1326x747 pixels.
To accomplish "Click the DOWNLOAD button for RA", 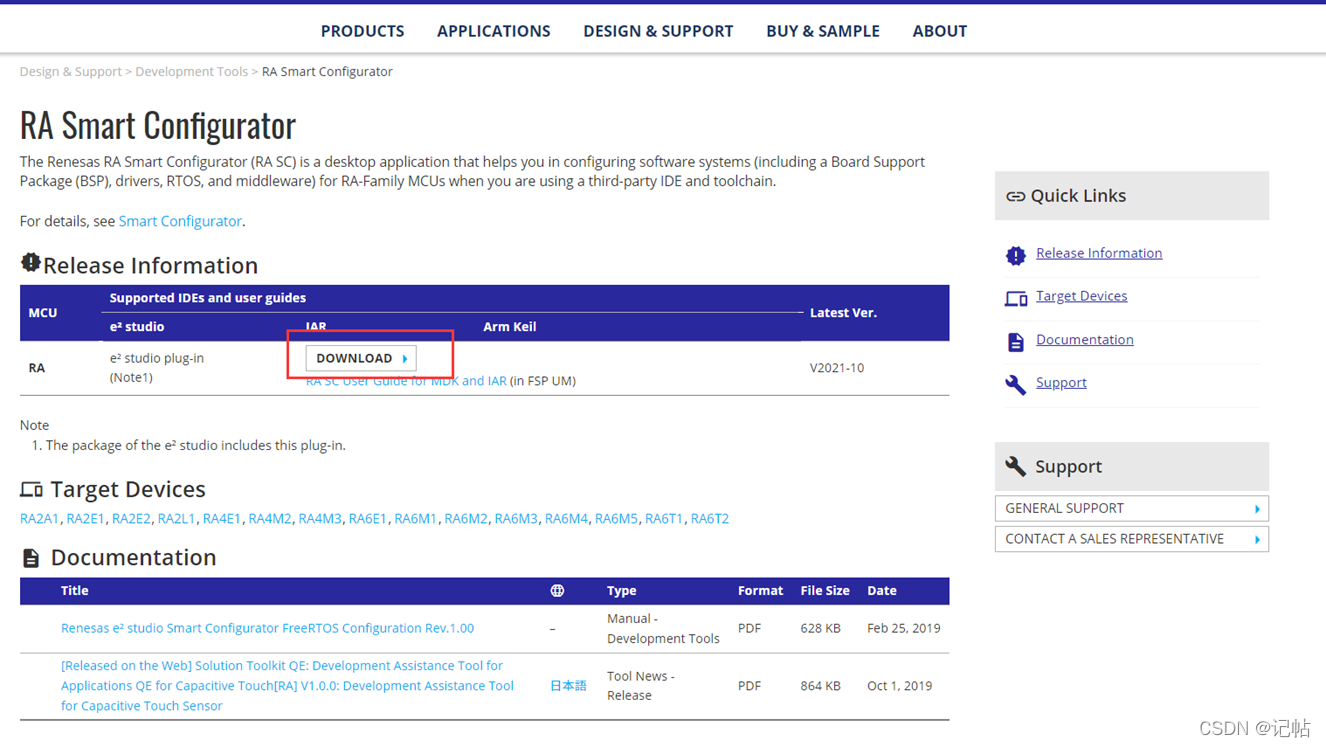I will [361, 358].
